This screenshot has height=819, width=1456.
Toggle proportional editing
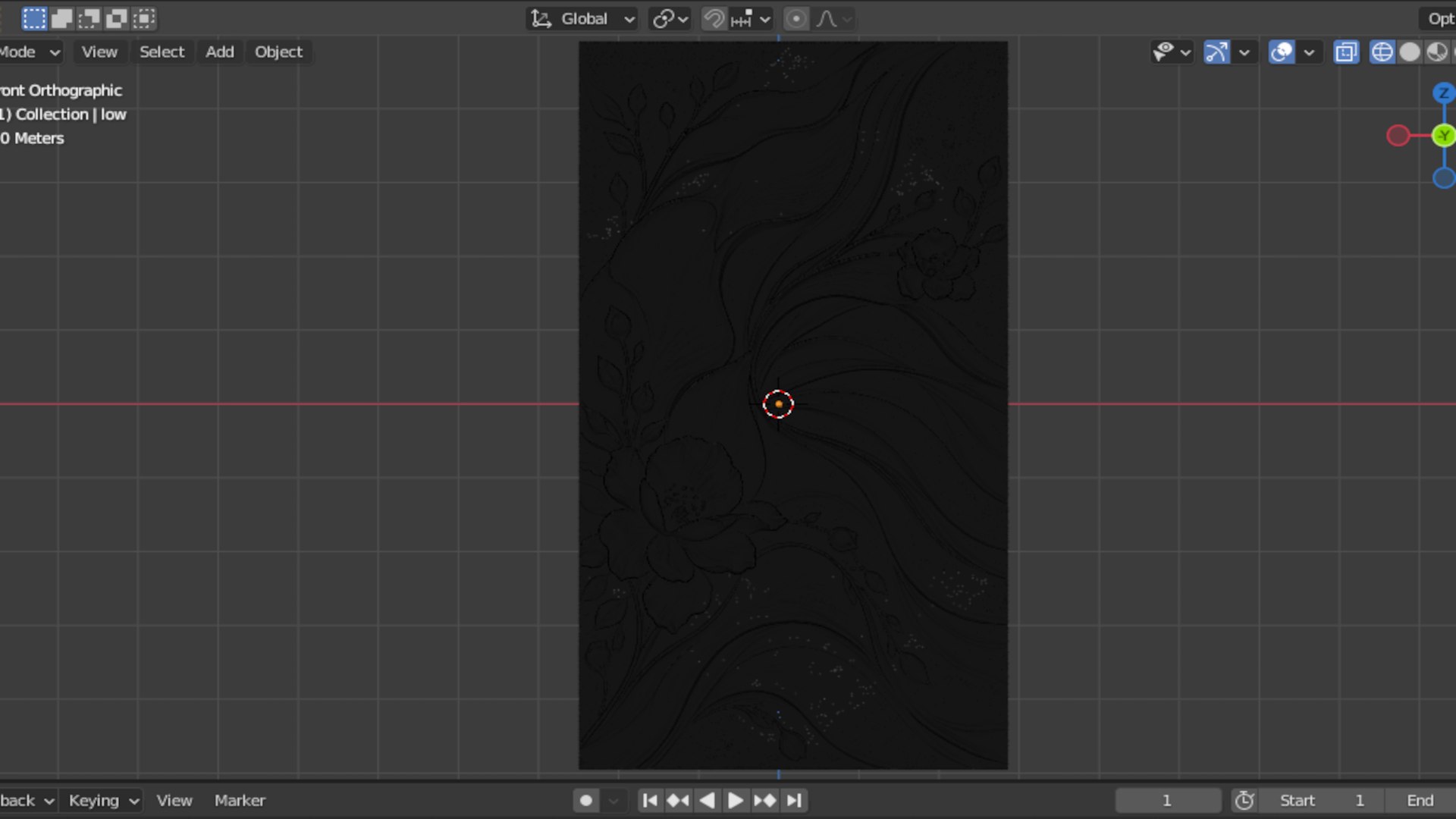tap(795, 19)
